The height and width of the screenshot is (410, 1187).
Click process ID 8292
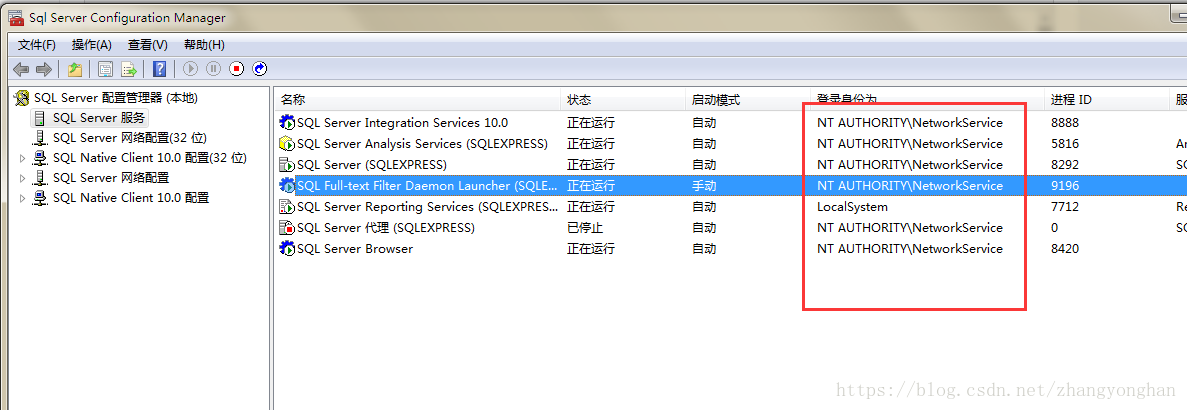click(x=1064, y=165)
